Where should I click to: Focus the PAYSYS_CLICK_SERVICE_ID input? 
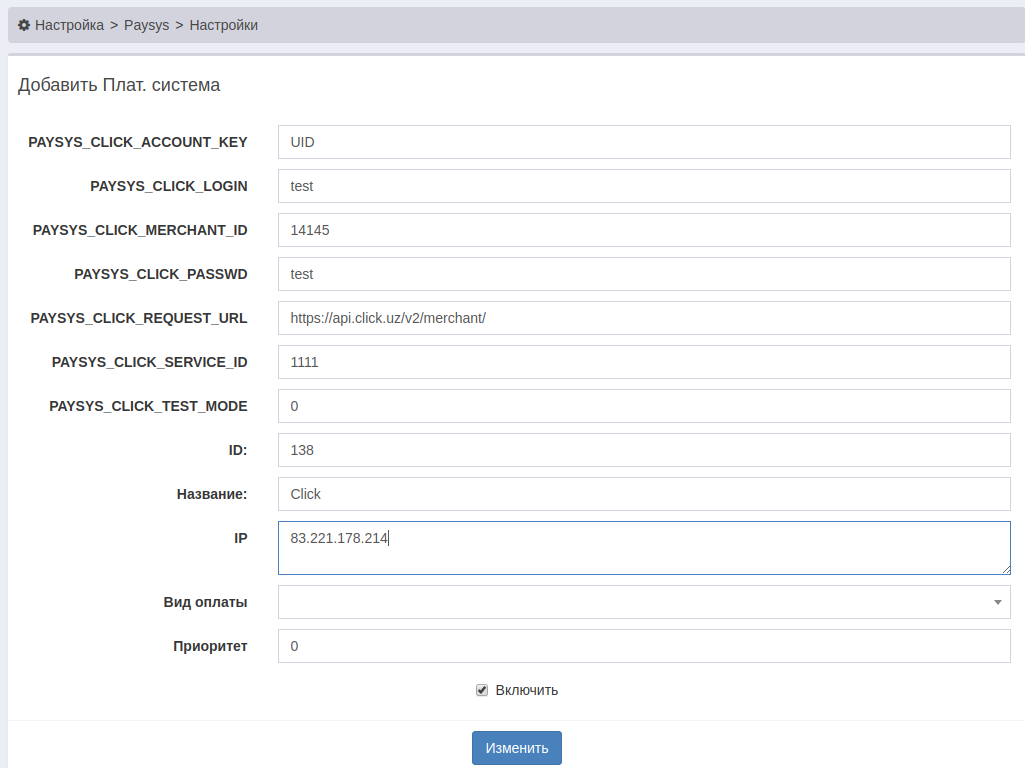tap(644, 362)
